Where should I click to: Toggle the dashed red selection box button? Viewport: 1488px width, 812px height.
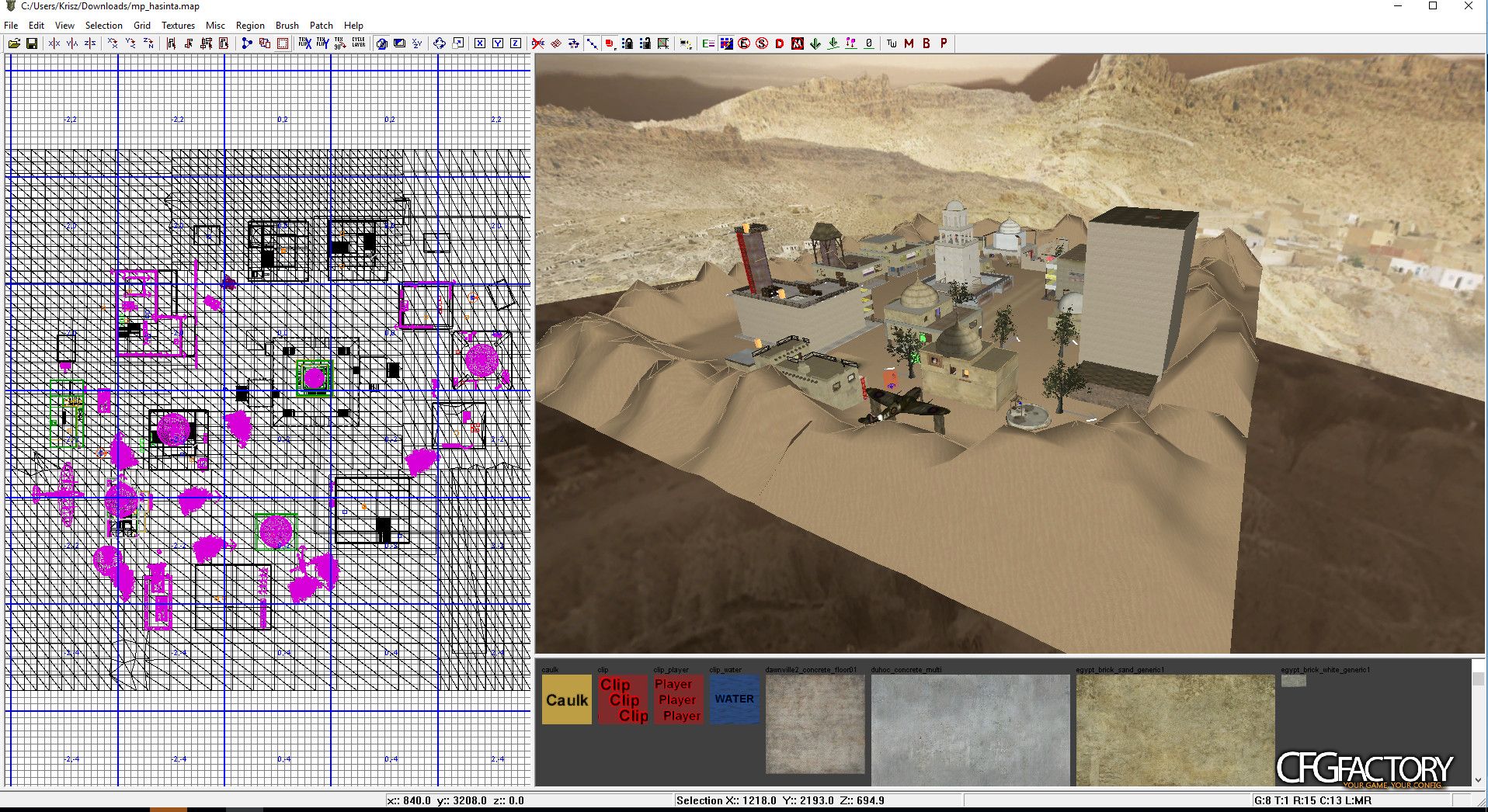point(283,43)
